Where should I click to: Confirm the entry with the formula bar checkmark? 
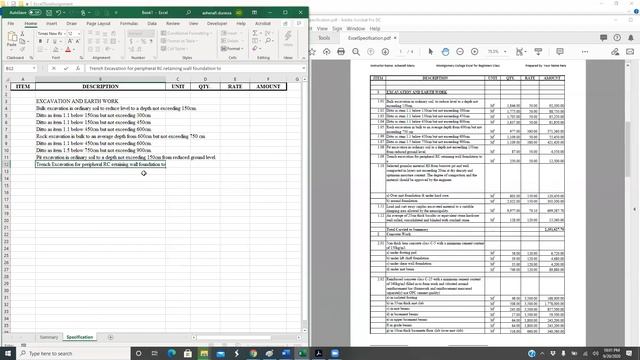point(66,68)
